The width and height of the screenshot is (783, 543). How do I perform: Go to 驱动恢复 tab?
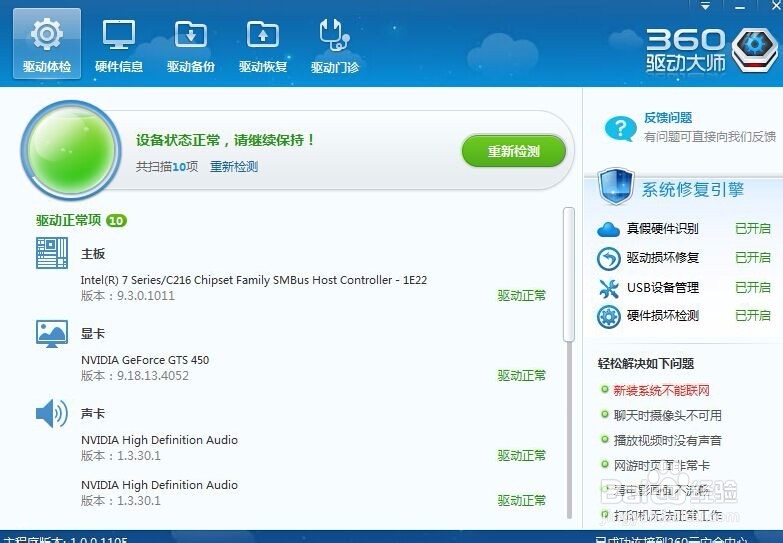(263, 44)
